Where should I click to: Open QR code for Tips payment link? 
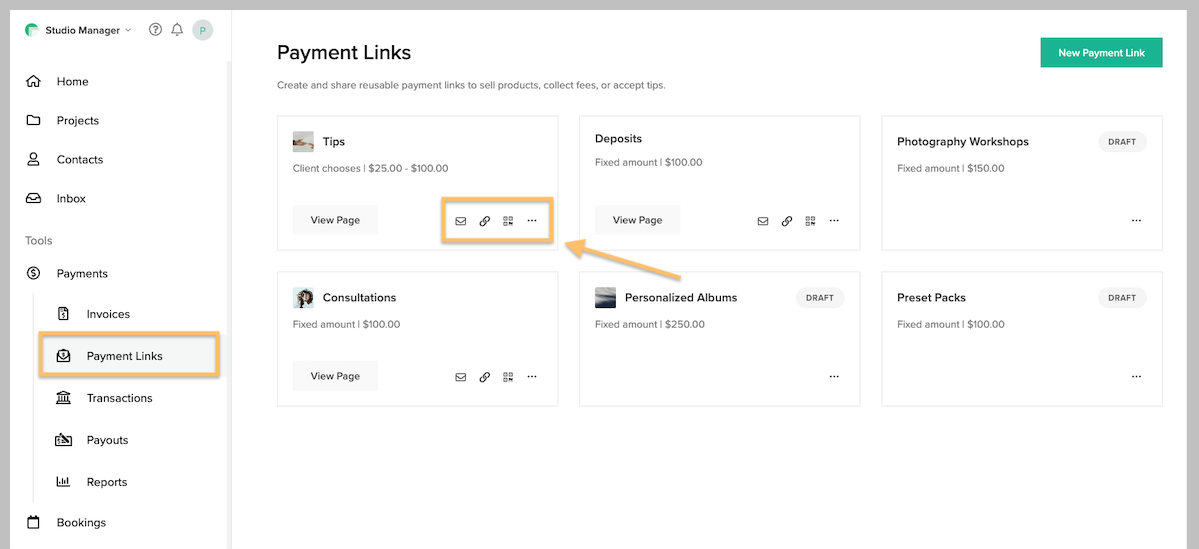tap(508, 221)
